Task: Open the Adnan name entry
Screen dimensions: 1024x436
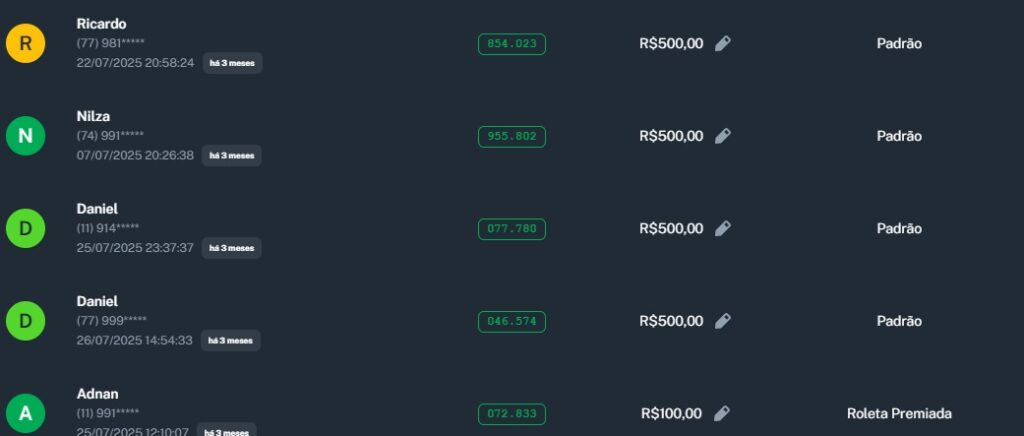Action: (97, 394)
